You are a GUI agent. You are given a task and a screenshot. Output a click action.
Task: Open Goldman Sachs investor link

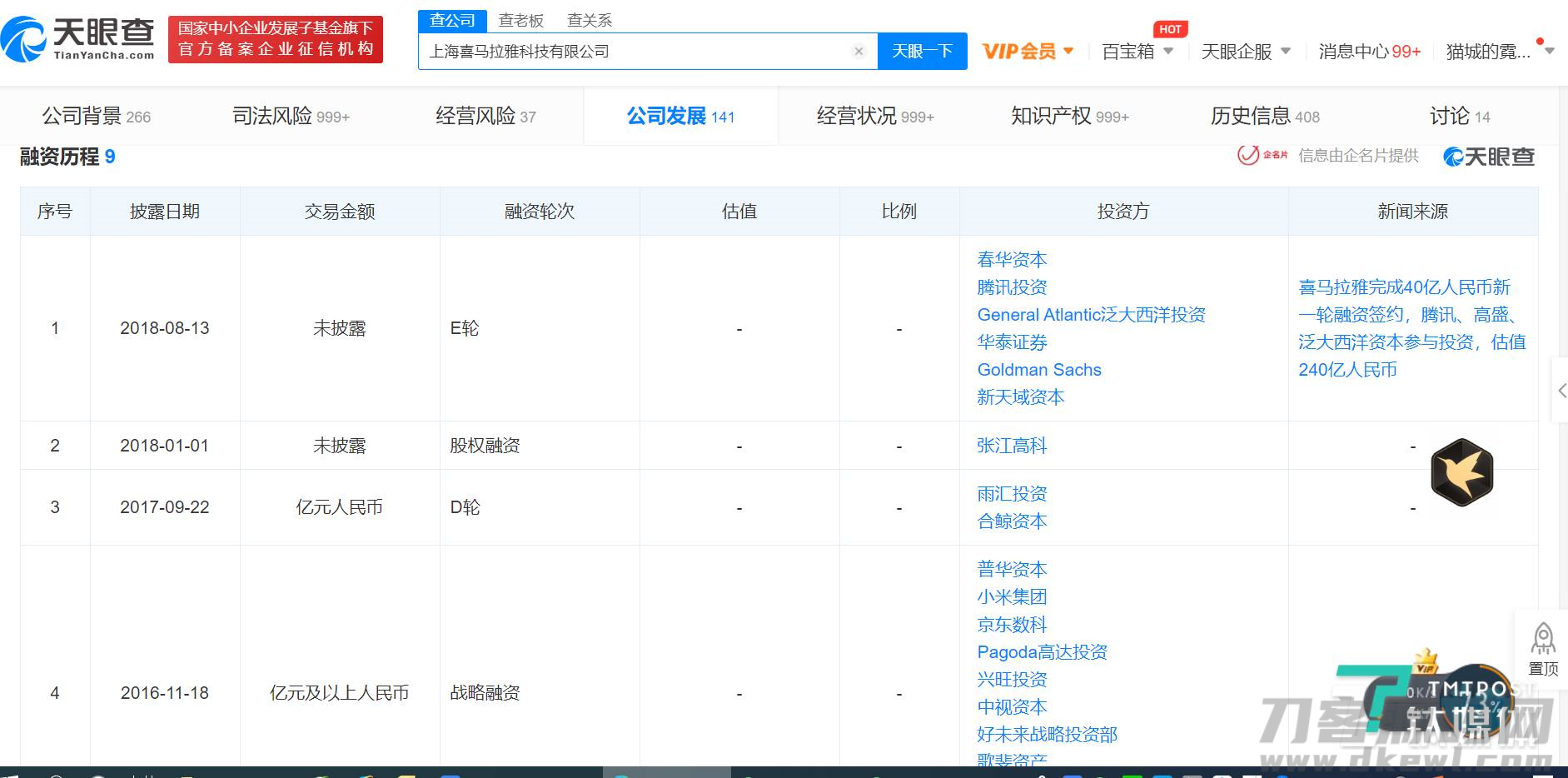pyautogui.click(x=1039, y=369)
